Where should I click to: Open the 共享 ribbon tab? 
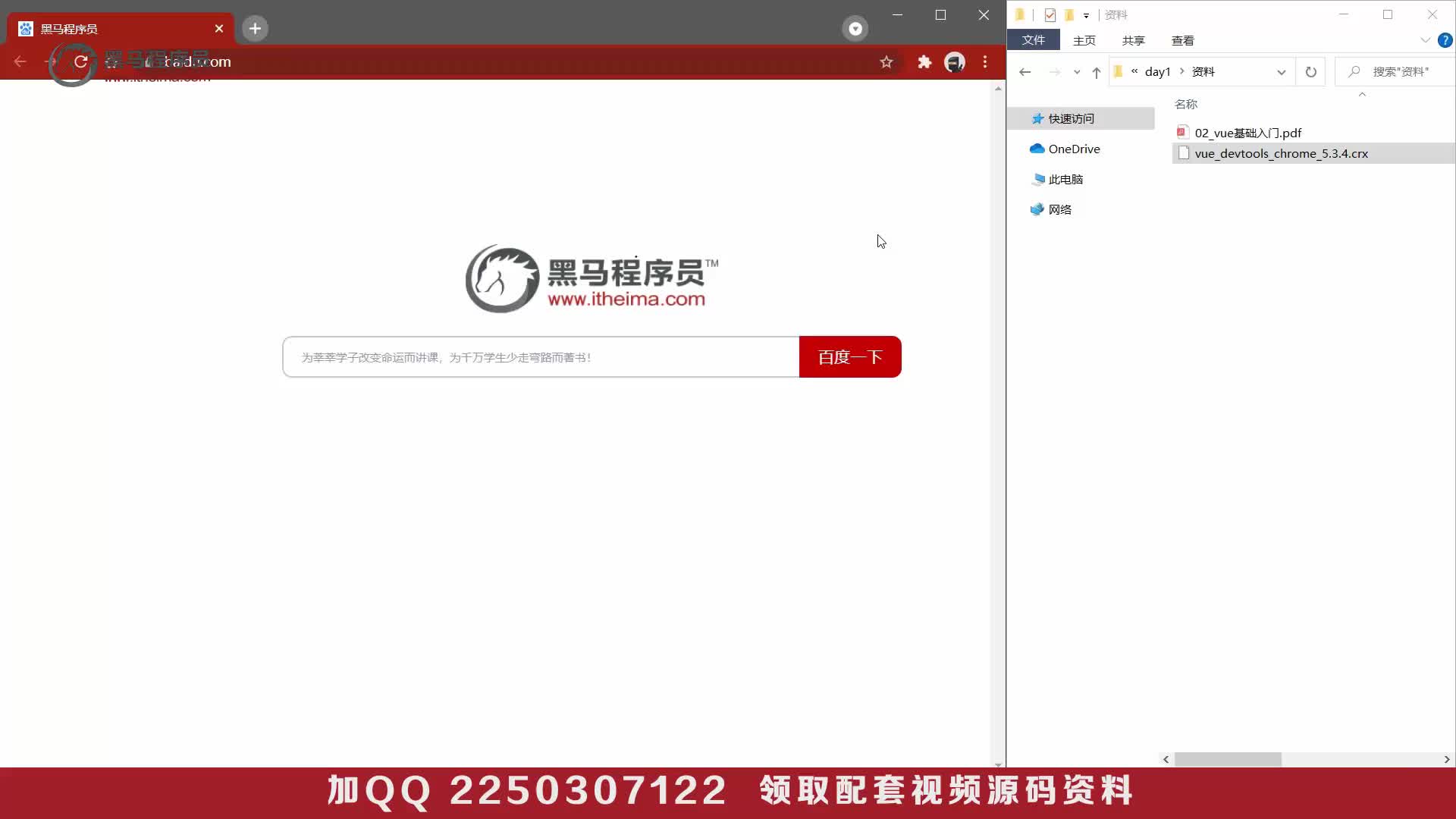(x=1134, y=40)
